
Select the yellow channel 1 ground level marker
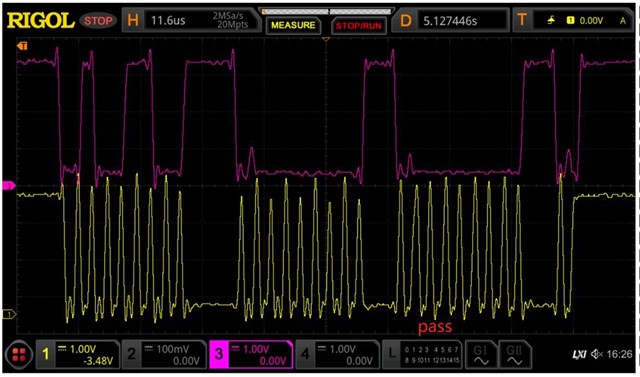pyautogui.click(x=9, y=314)
